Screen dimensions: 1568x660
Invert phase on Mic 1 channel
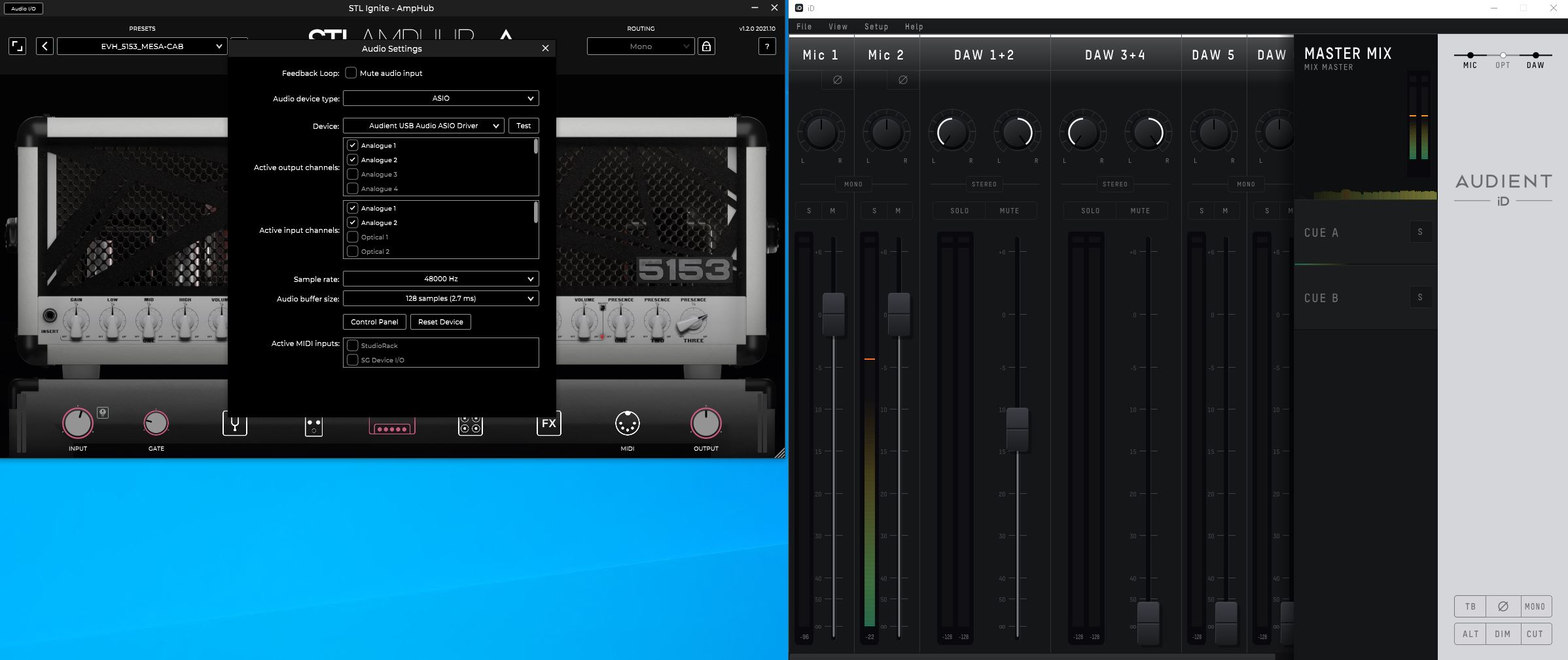pos(837,80)
